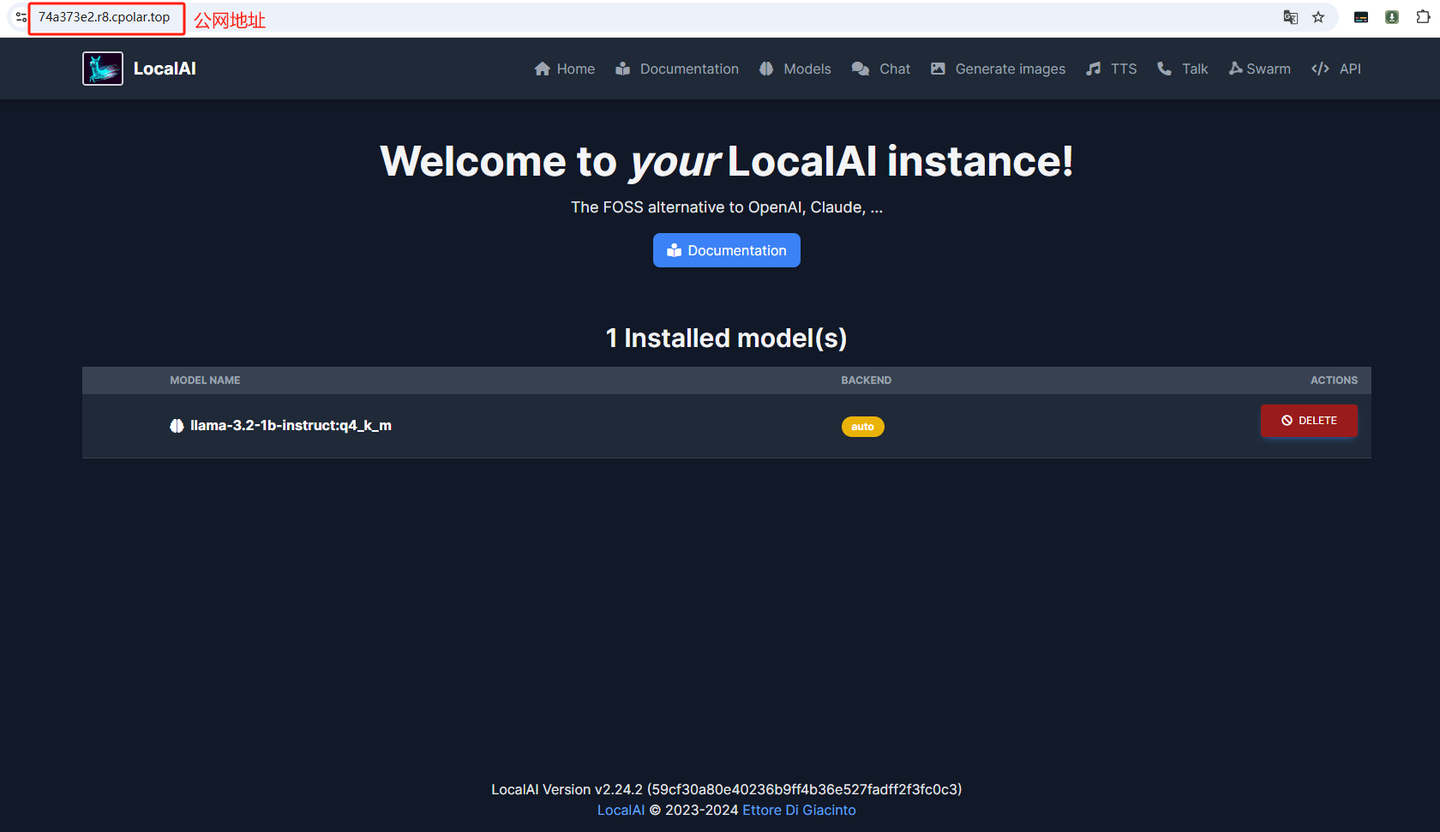This screenshot has height=832, width=1440.
Task: Click the API code brackets icon
Action: pyautogui.click(x=1319, y=68)
